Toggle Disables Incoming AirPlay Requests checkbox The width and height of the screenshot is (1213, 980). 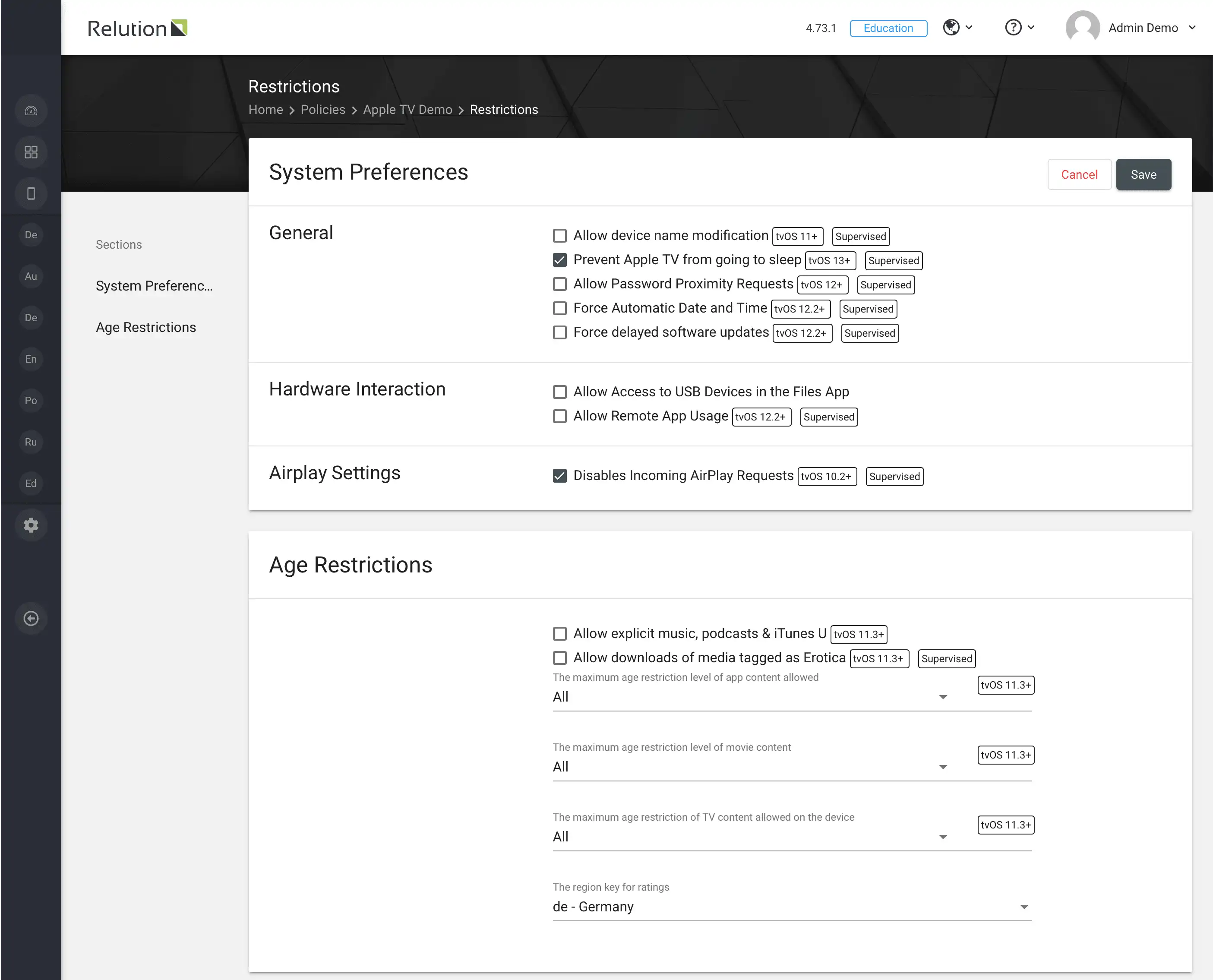click(x=559, y=476)
